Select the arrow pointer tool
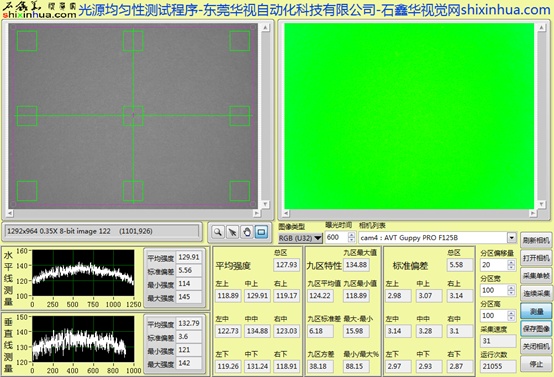554x377 pixels. [x=232, y=232]
